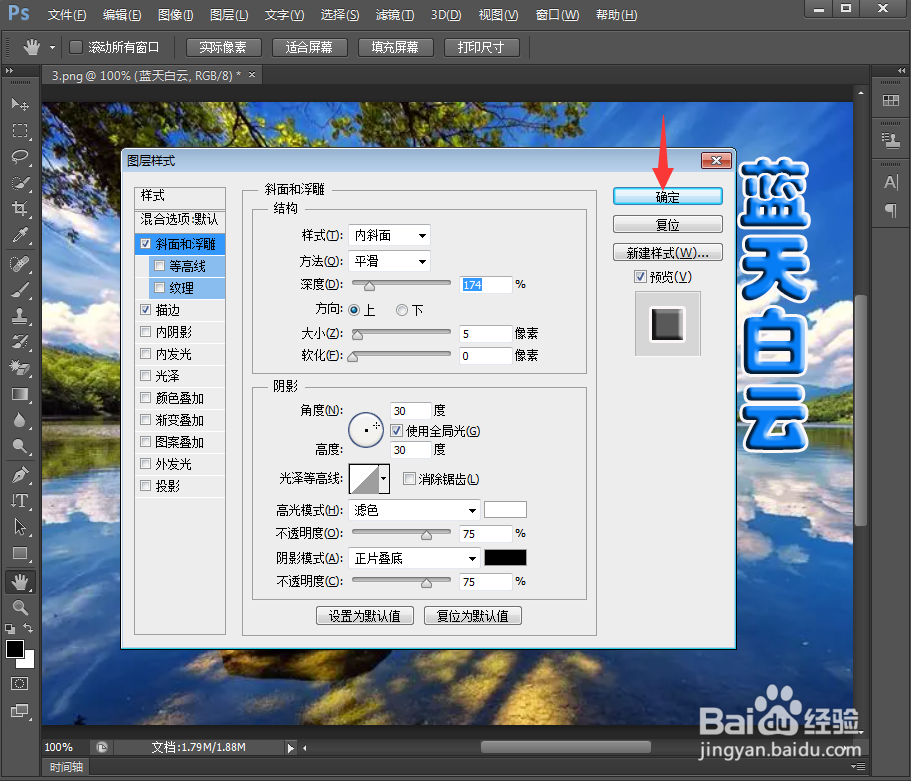Select the Lasso tool
Image resolution: width=911 pixels, height=781 pixels.
click(x=20, y=157)
